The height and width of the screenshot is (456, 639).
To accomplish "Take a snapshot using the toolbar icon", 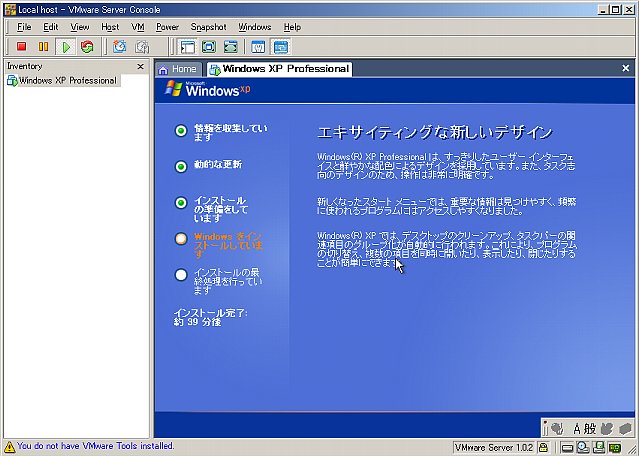I will 119,47.
